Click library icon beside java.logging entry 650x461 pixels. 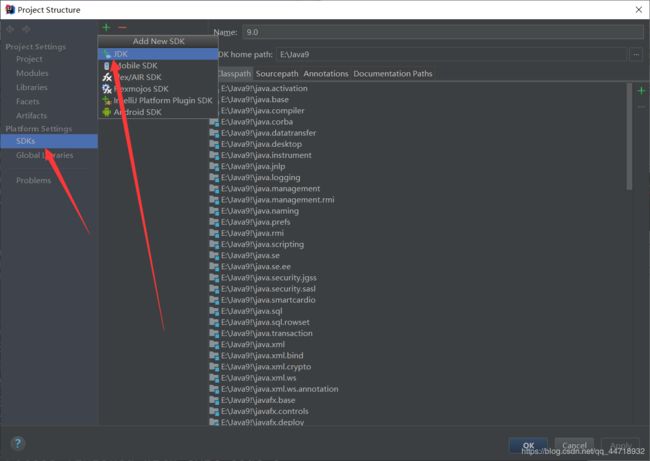click(x=214, y=177)
